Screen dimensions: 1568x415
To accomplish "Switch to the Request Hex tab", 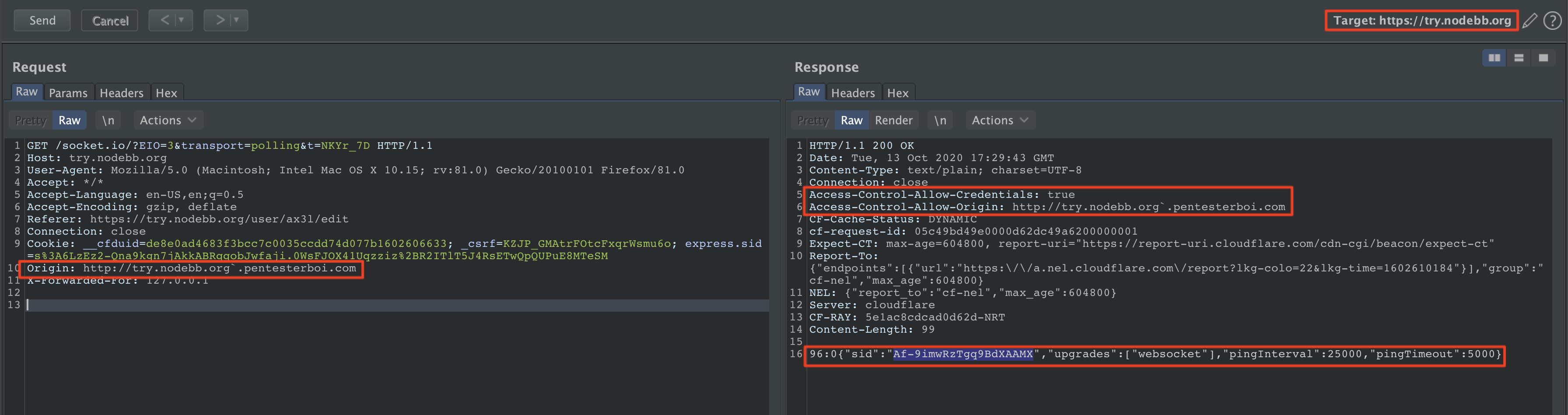I will 166,93.
